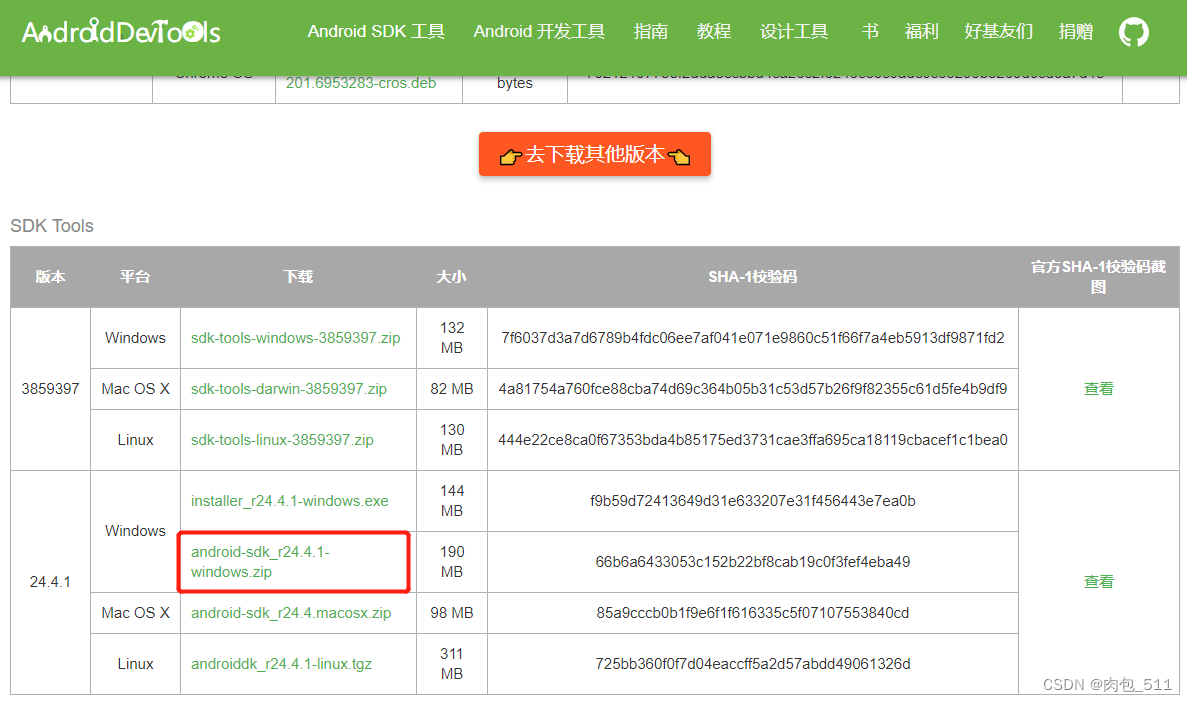Download sdk-tools-windows-3859397.zip

(x=295, y=338)
